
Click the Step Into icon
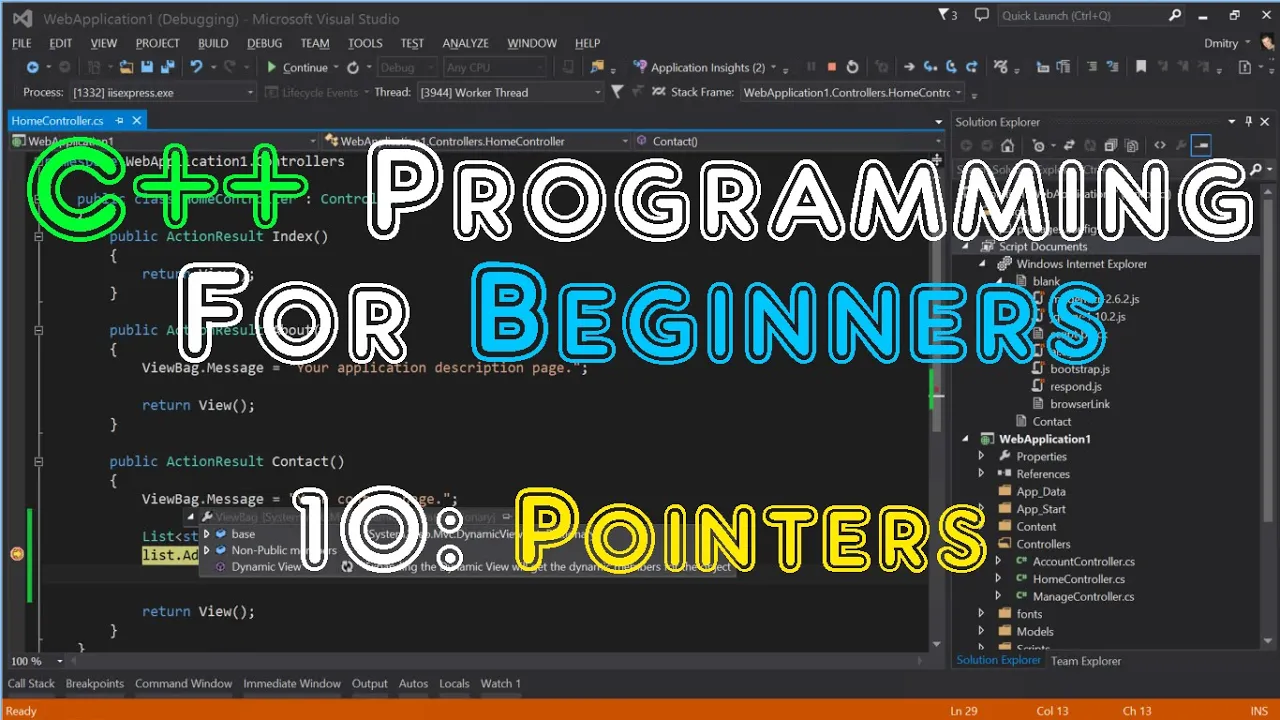930,67
